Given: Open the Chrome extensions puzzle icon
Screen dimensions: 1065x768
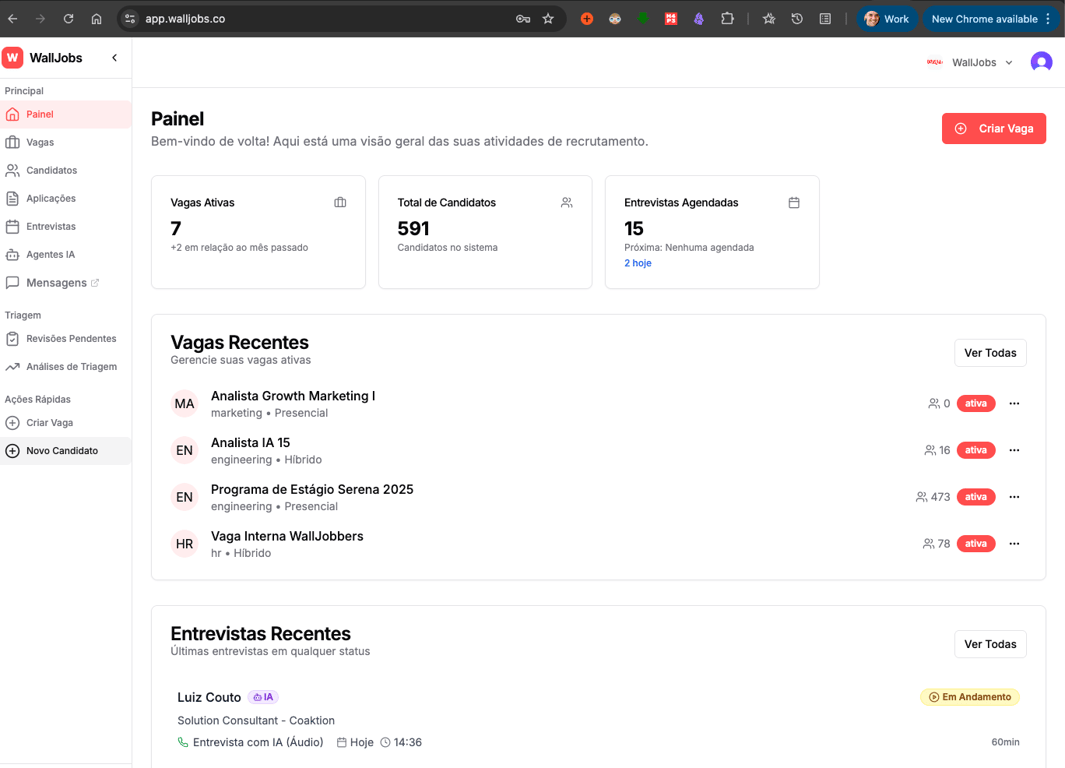Looking at the screenshot, I should 727,17.
